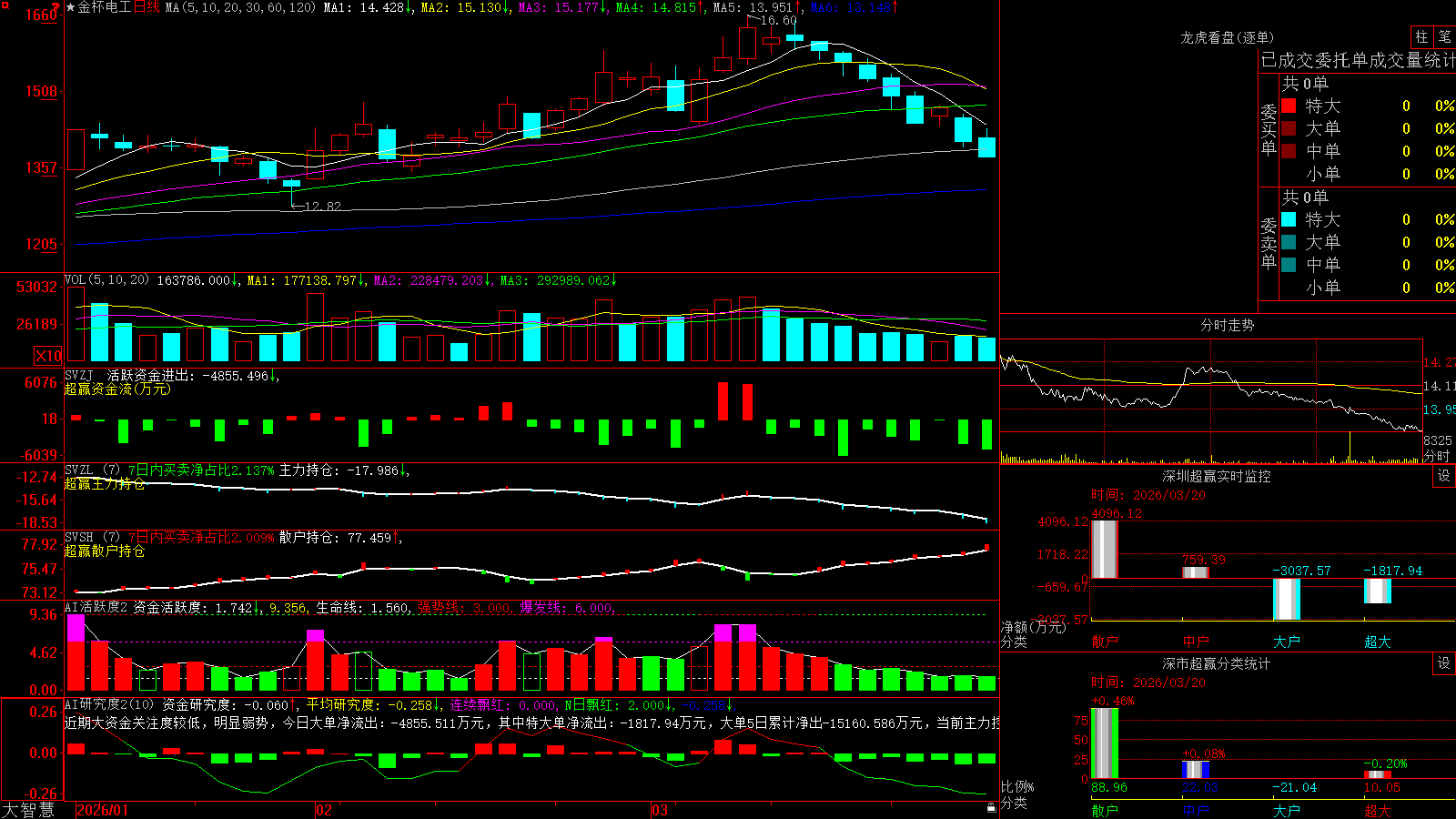Viewport: 1456px width, 819px height.
Task: Click the lock icon at the end of the date axis
Action: click(x=991, y=808)
